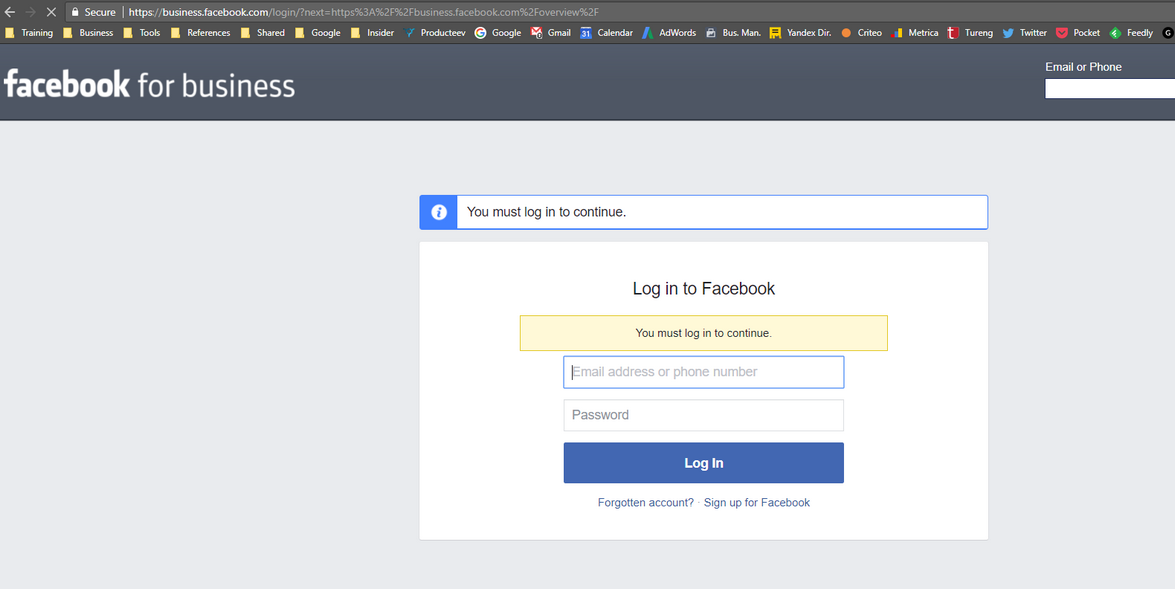The image size is (1175, 589).
Task: Follow the Sign up for Facebook link
Action: point(756,503)
